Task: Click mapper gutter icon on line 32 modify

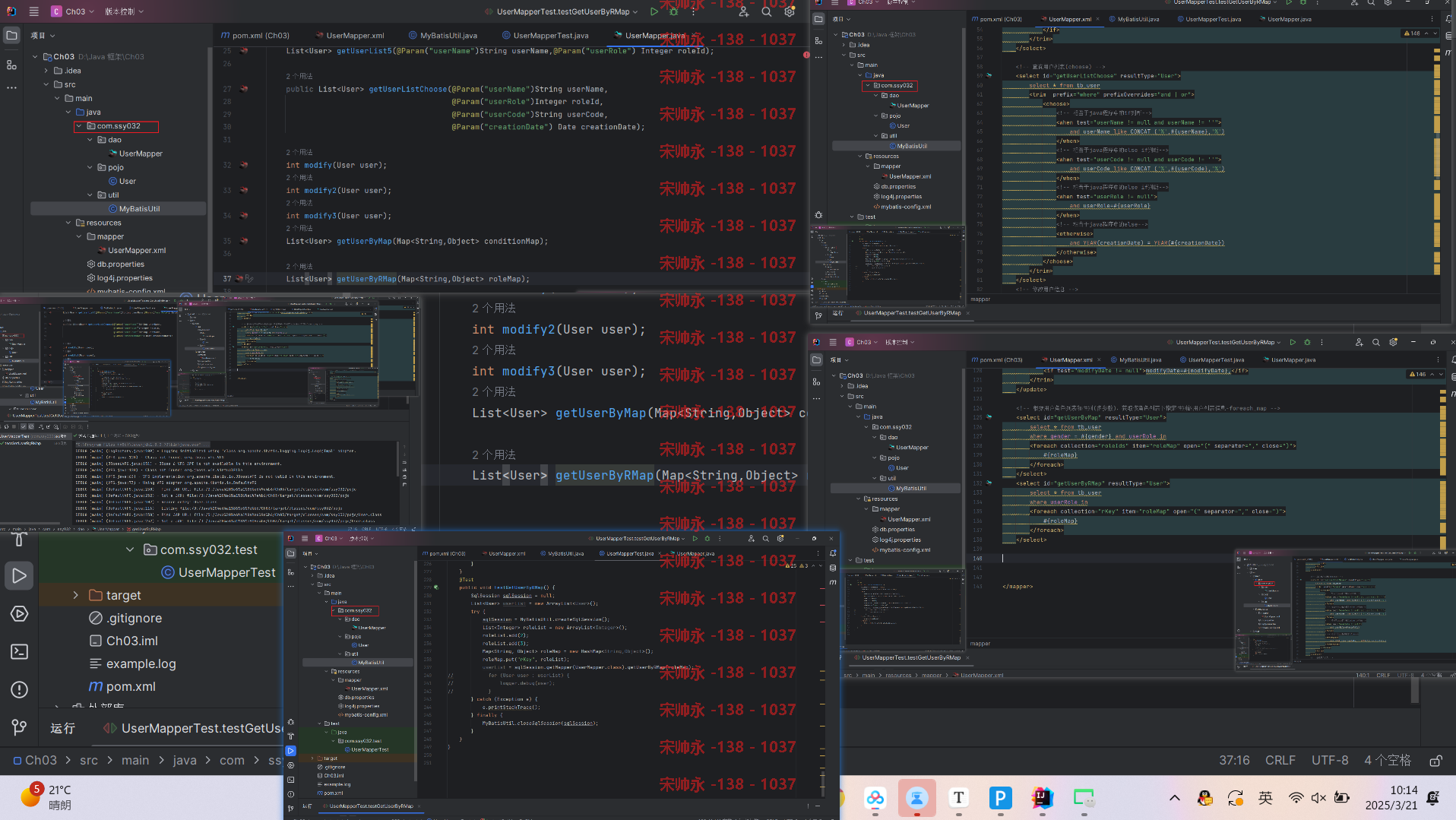Action: [244, 165]
